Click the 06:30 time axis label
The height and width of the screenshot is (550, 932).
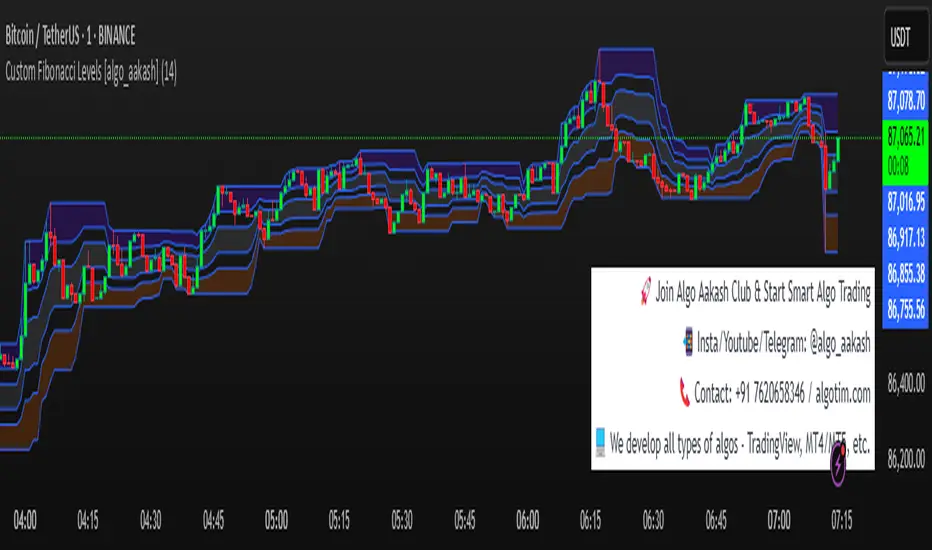click(x=653, y=520)
